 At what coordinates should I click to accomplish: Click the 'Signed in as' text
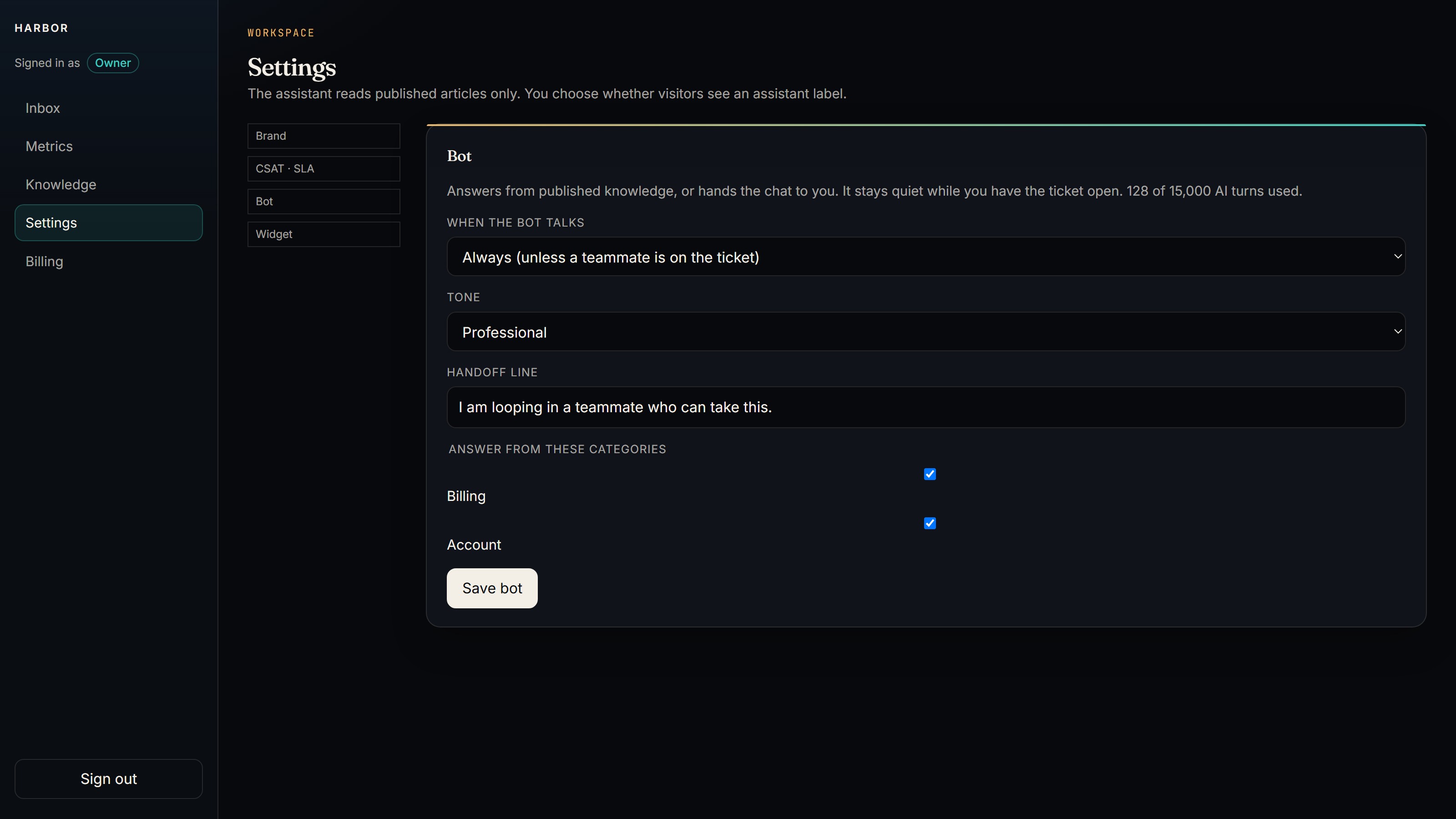pyautogui.click(x=47, y=63)
